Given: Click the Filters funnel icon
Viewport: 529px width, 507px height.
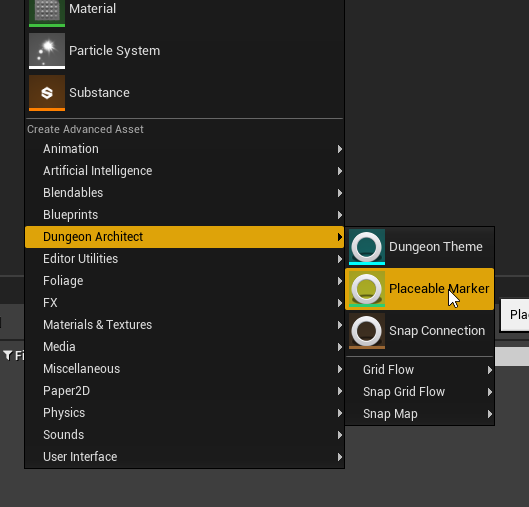Looking at the screenshot, I should coord(8,355).
